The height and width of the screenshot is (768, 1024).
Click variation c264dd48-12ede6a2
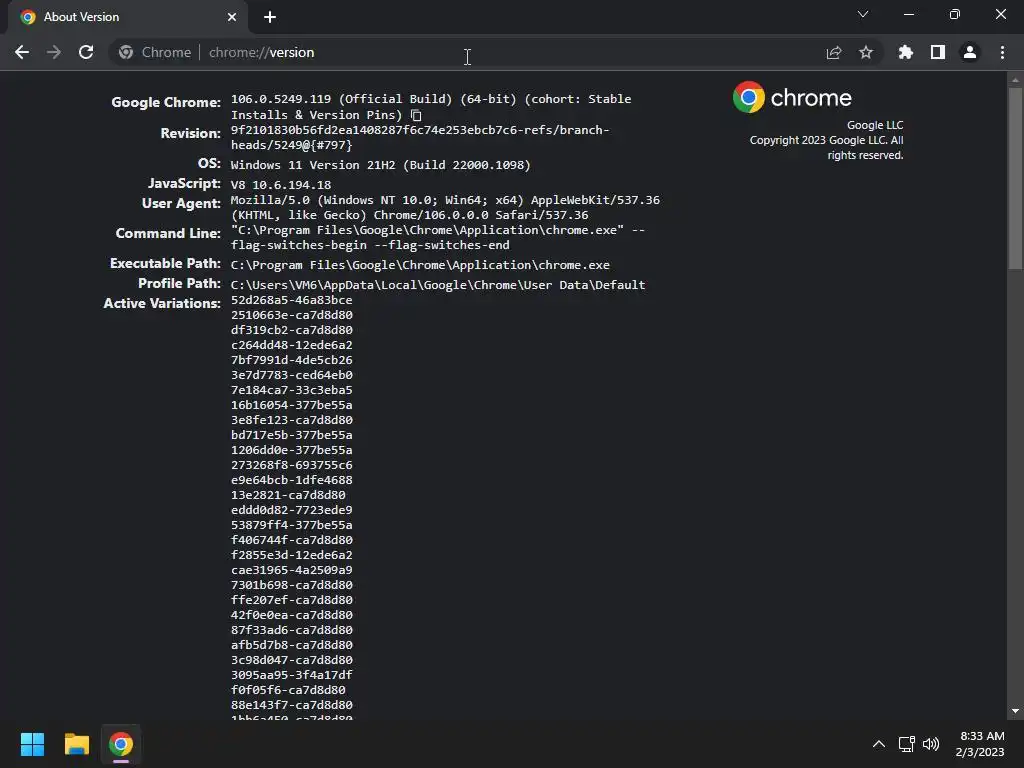(x=292, y=345)
